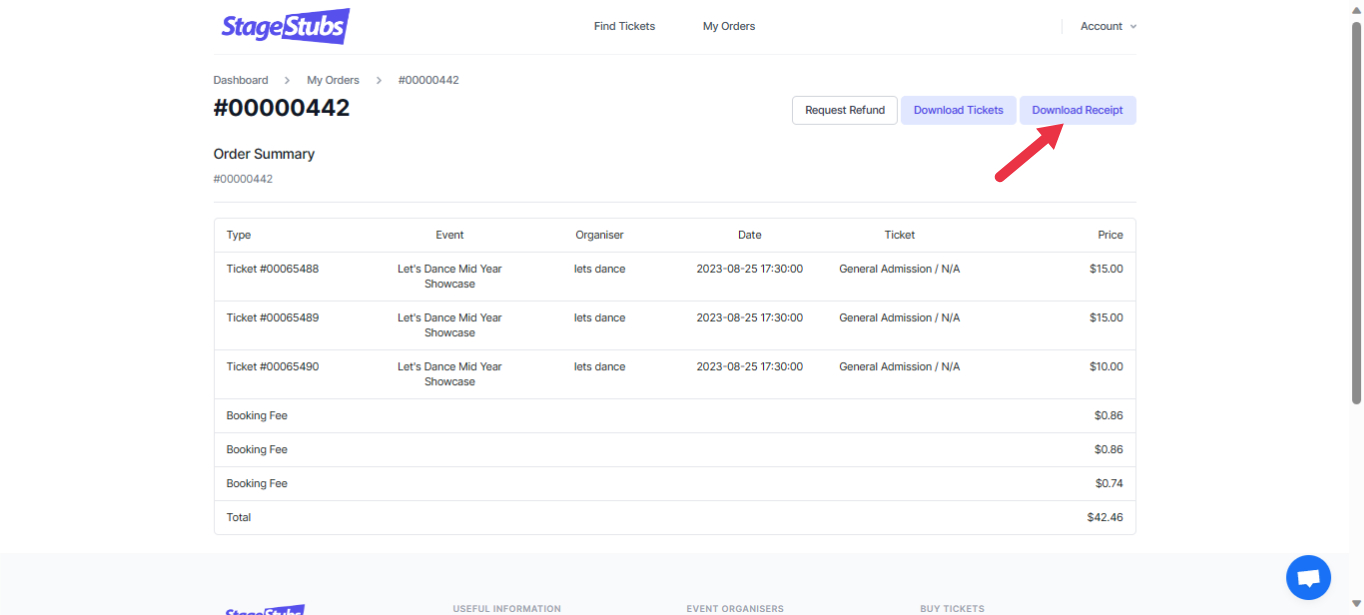Navigate to Dashboard breadcrumb link
This screenshot has height=615, width=1364.
point(240,80)
